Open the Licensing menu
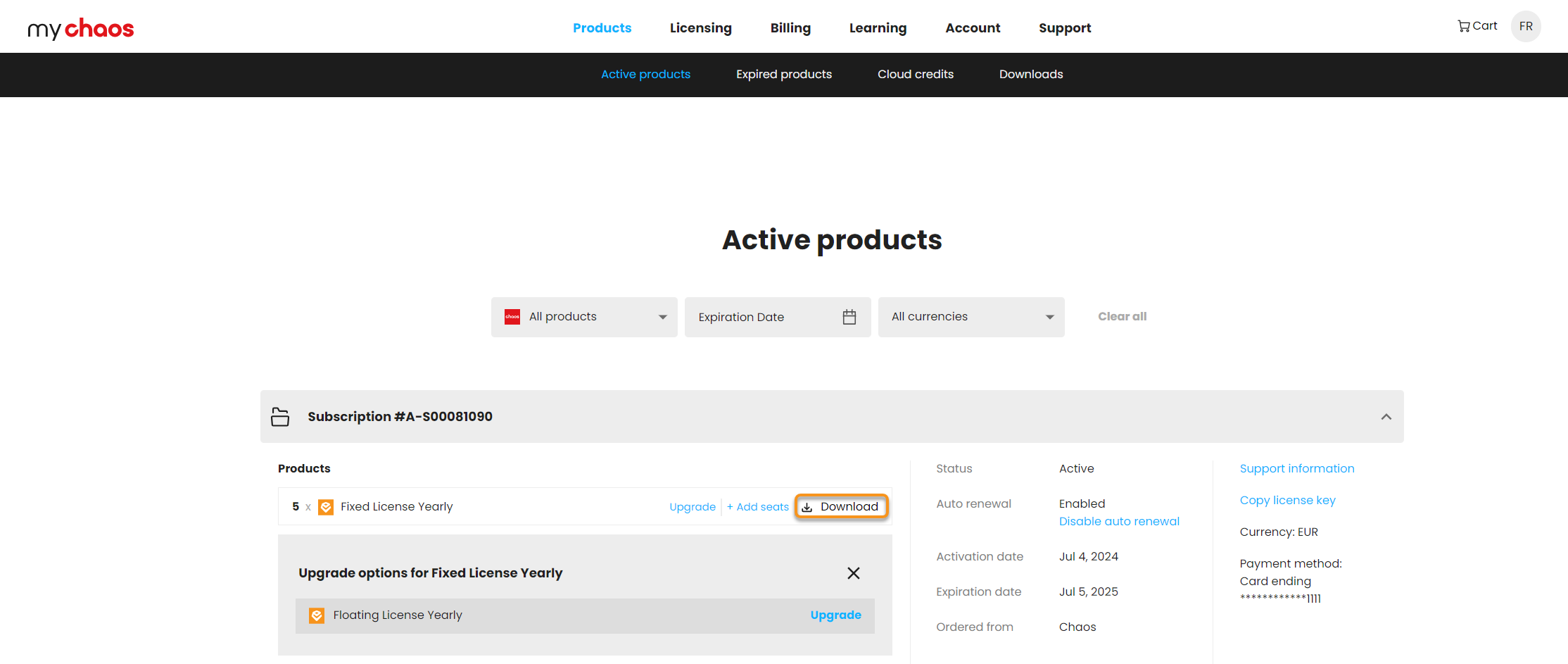The width and height of the screenshot is (1568, 664). (x=700, y=28)
